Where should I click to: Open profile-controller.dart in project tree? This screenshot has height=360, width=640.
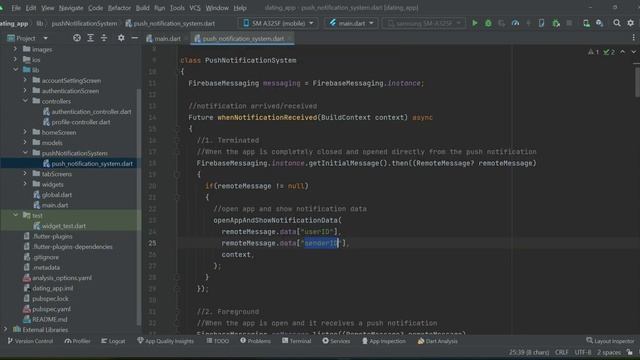(76, 122)
